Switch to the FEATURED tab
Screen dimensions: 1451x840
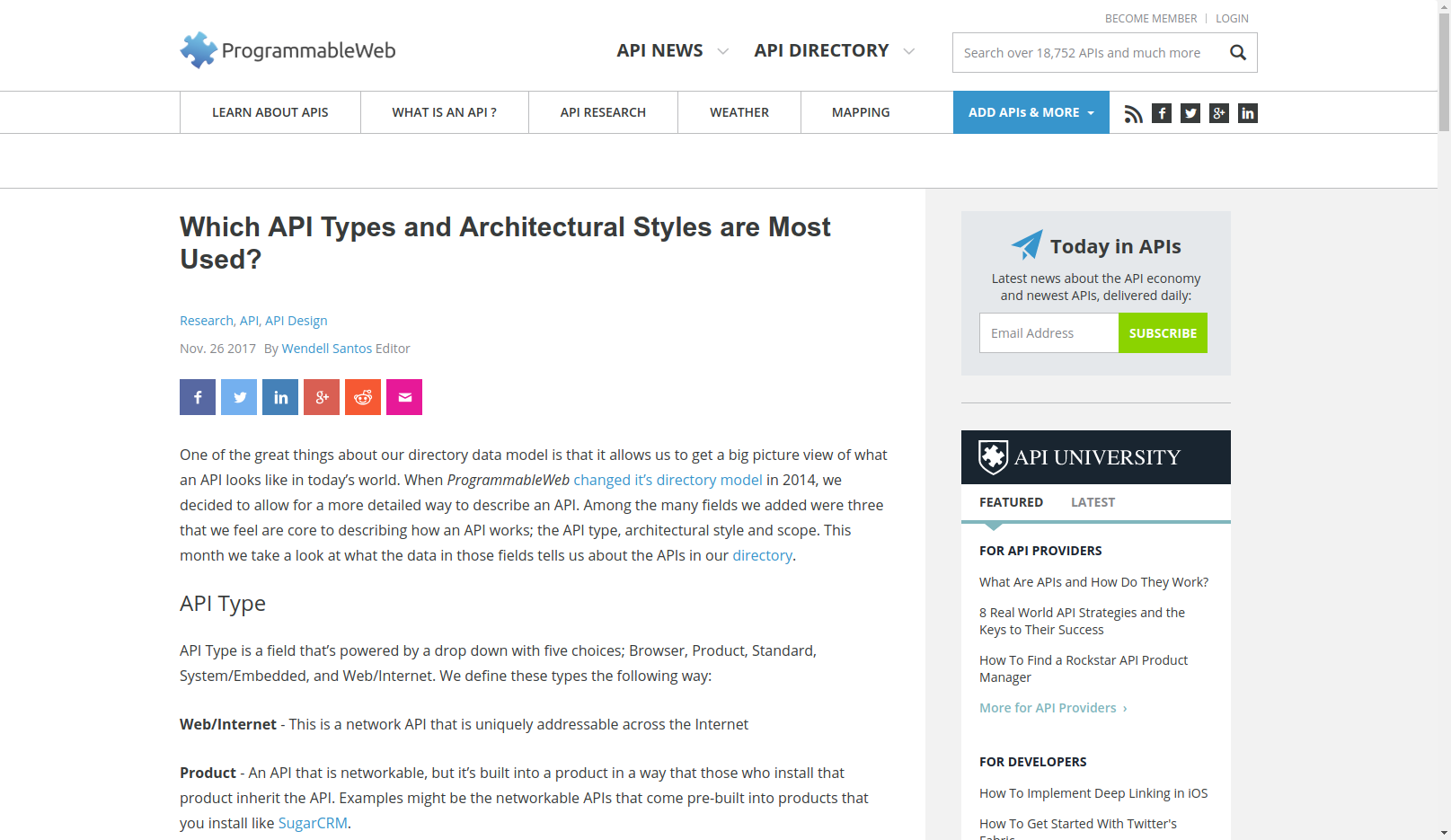(x=1011, y=502)
